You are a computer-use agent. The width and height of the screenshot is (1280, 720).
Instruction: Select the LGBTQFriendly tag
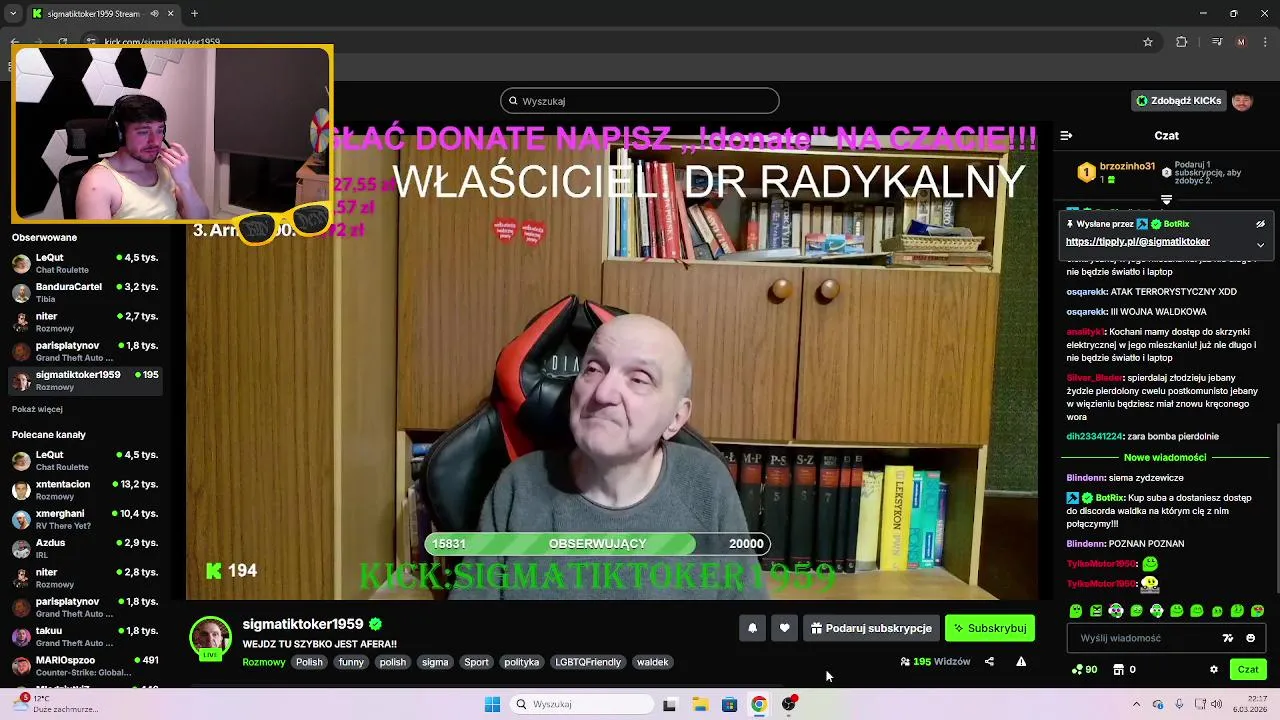pos(588,662)
